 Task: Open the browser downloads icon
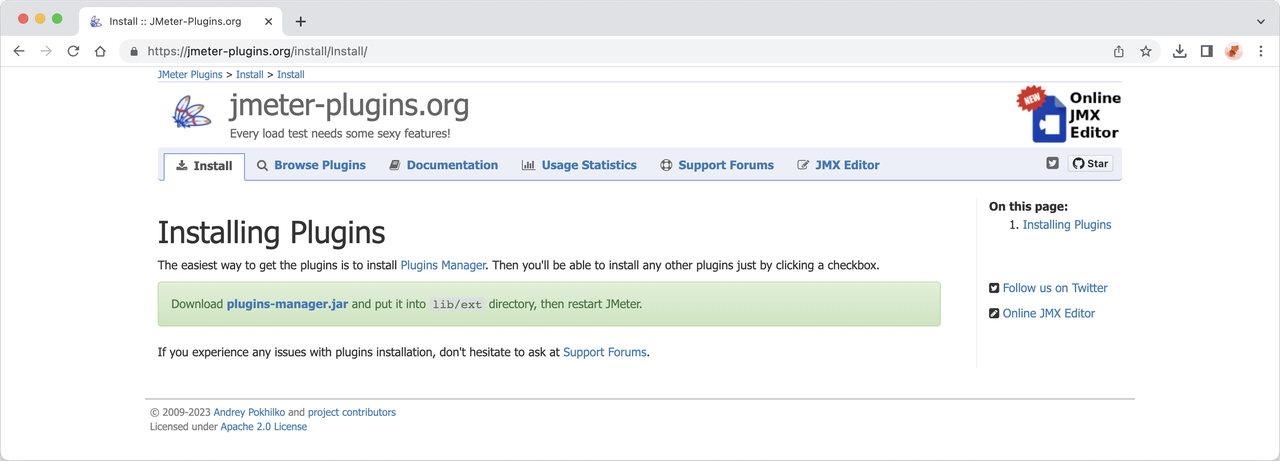tap(1179, 51)
